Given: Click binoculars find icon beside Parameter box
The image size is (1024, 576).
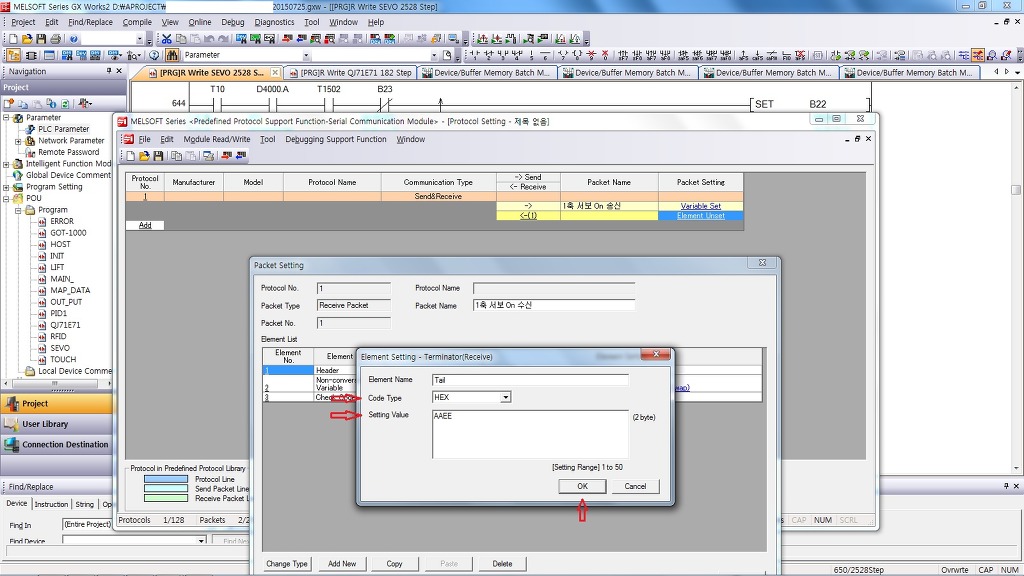Looking at the screenshot, I should 172,55.
